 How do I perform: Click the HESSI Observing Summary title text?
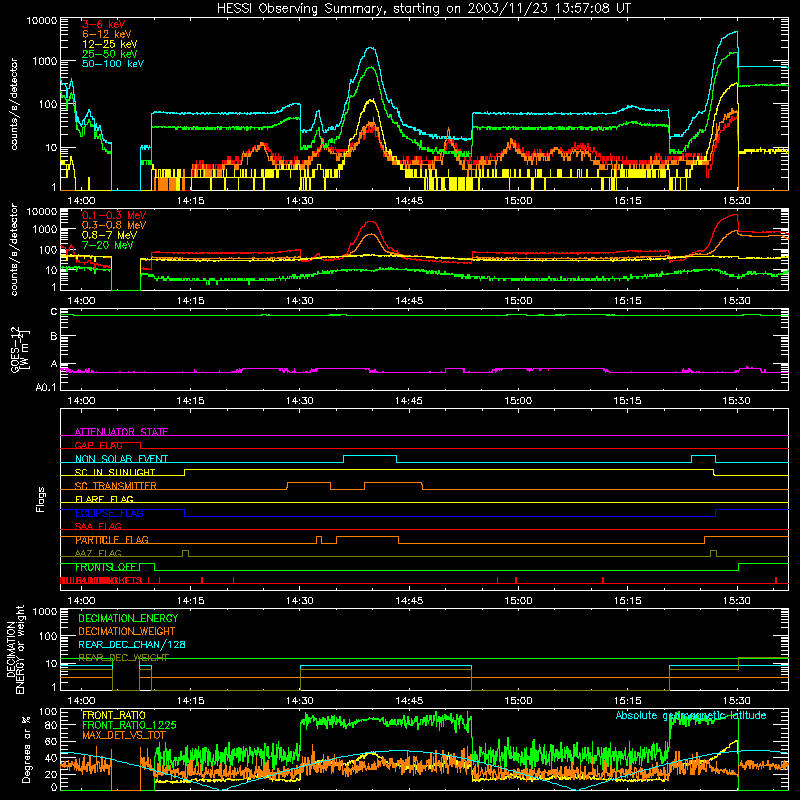pos(423,9)
